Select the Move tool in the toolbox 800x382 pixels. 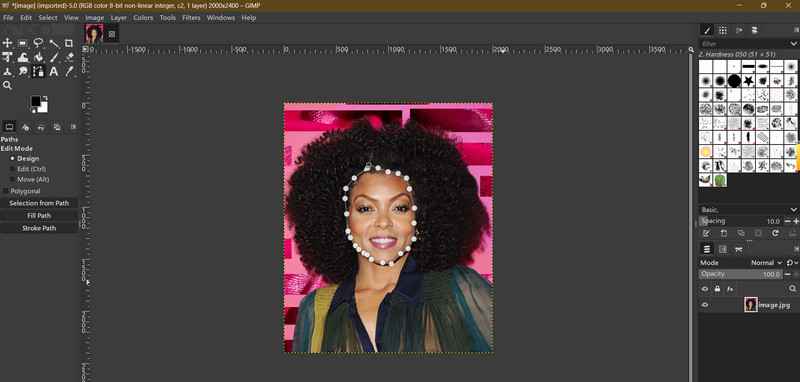click(8, 43)
